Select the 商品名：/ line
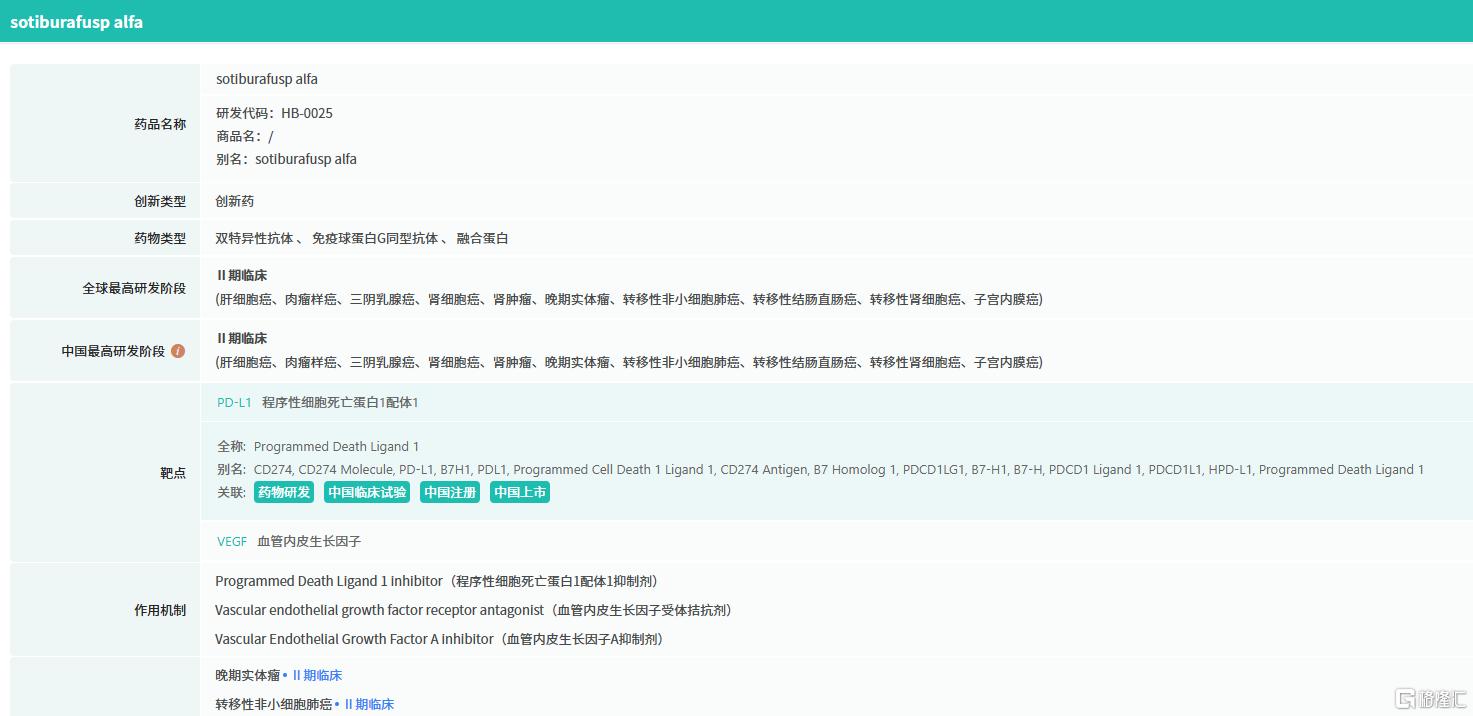 [x=244, y=136]
